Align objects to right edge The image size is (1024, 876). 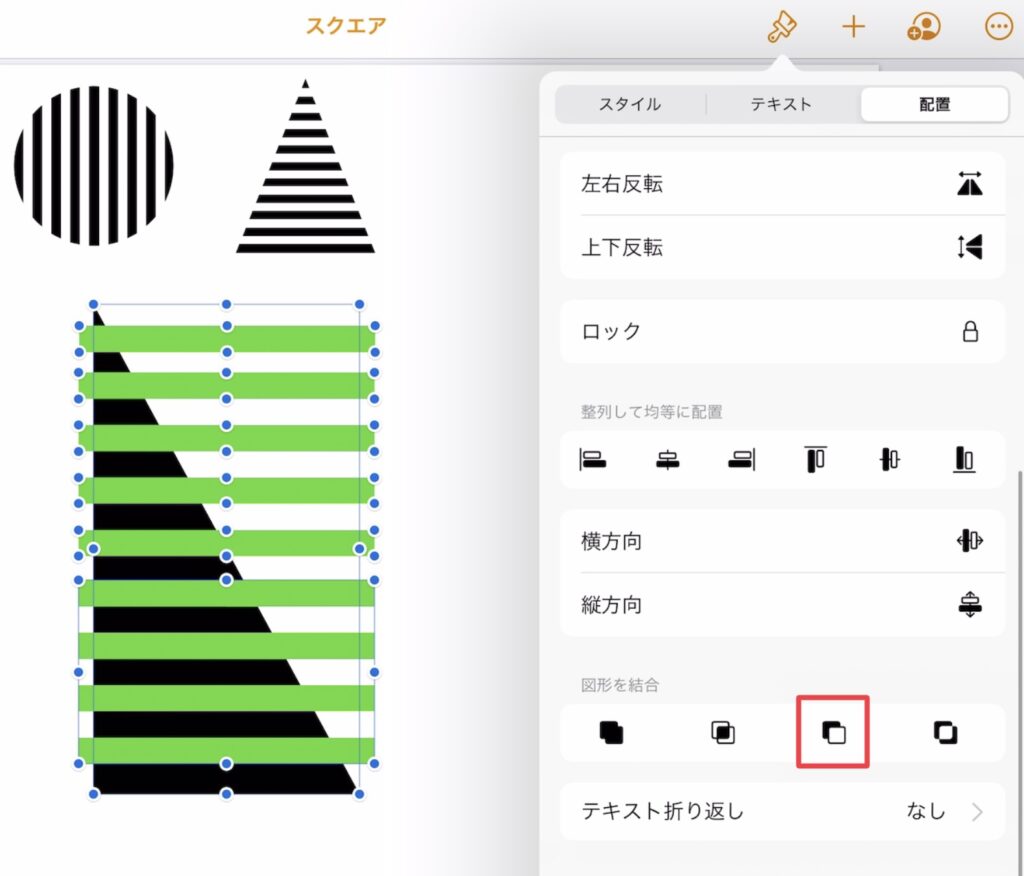742,459
